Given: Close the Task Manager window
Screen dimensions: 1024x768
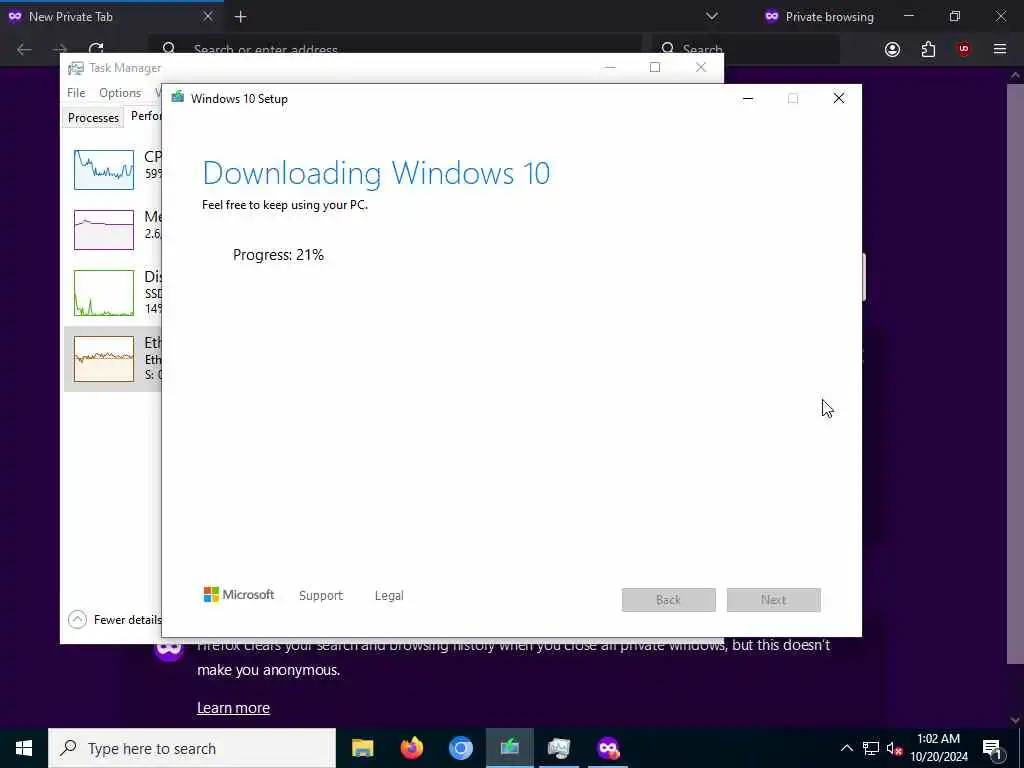Looking at the screenshot, I should point(701,67).
